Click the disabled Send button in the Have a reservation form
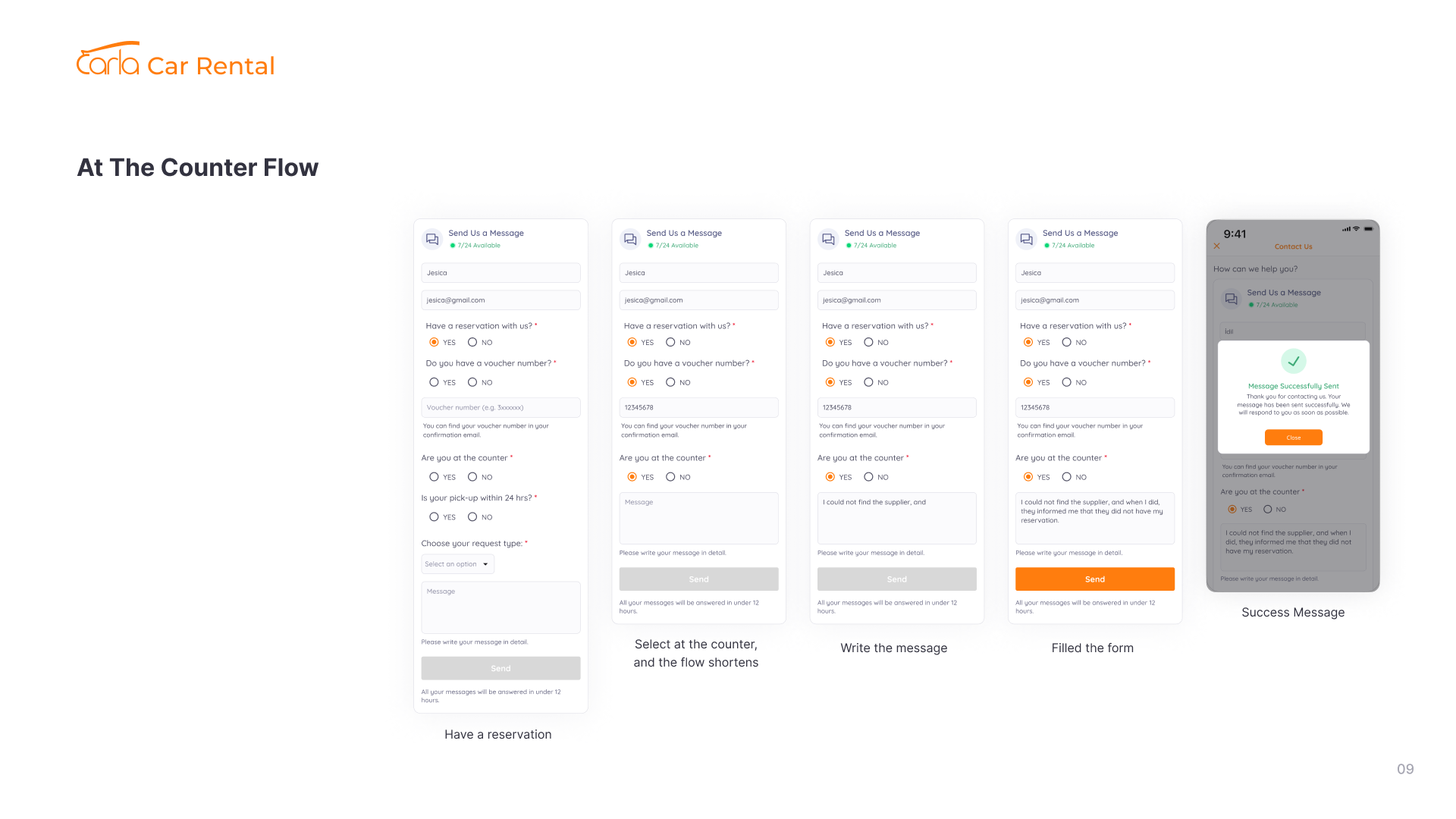The width and height of the screenshot is (1456, 819). click(500, 668)
